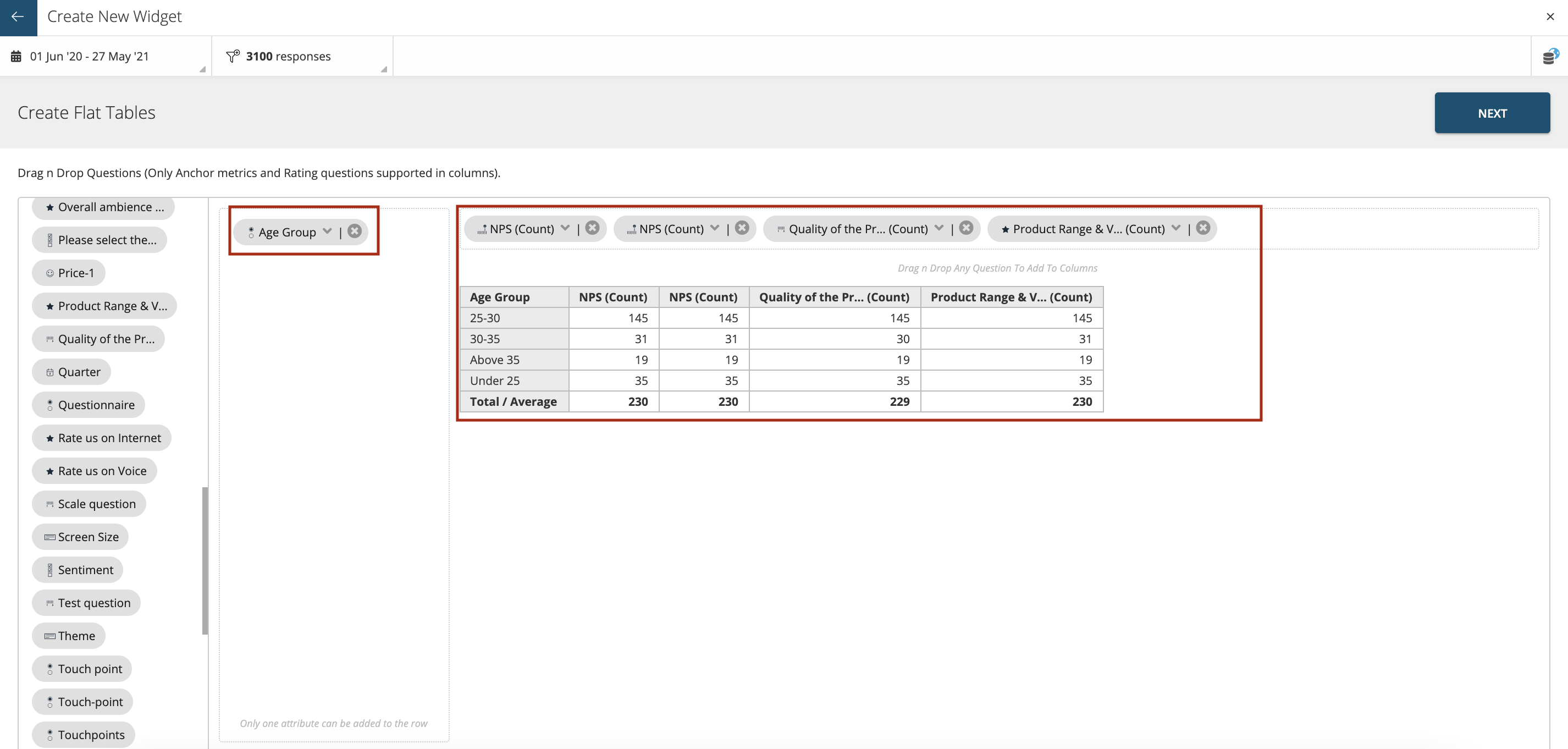Viewport: 1568px width, 749px height.
Task: Select the Please select the... question chip
Action: (x=100, y=240)
